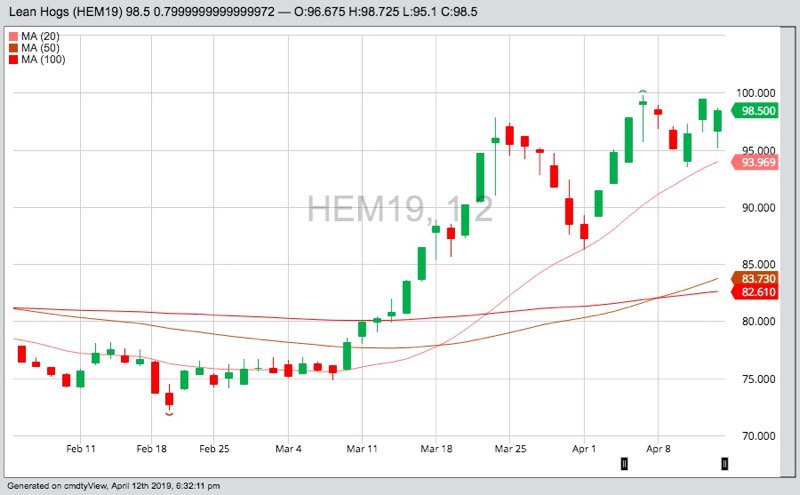
Task: Click the Feb 25 date label
Action: point(214,449)
